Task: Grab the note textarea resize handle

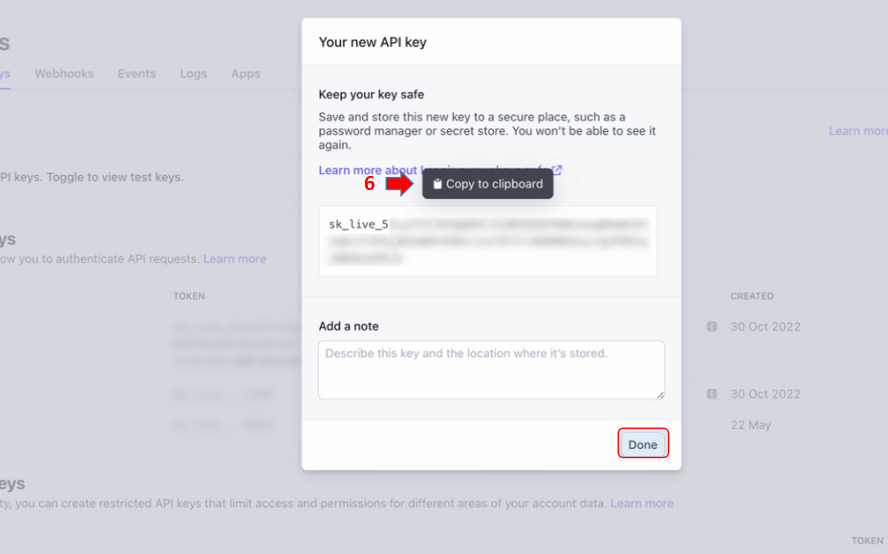Action: [x=660, y=395]
